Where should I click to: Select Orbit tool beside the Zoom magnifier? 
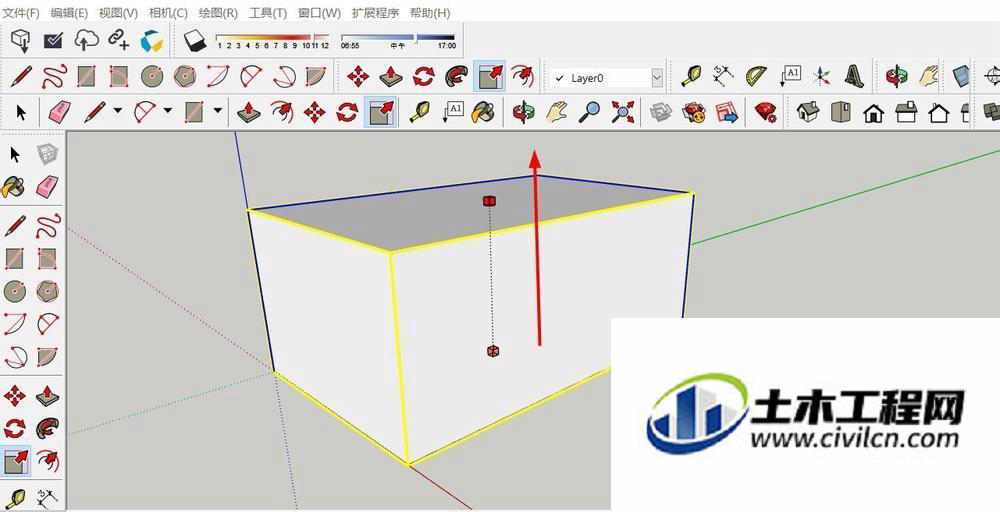point(524,112)
